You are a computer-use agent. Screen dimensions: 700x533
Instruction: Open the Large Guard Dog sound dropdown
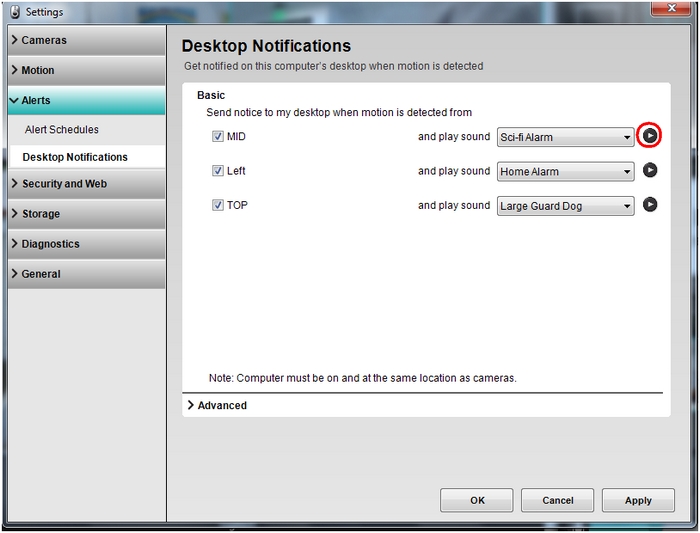tap(566, 206)
